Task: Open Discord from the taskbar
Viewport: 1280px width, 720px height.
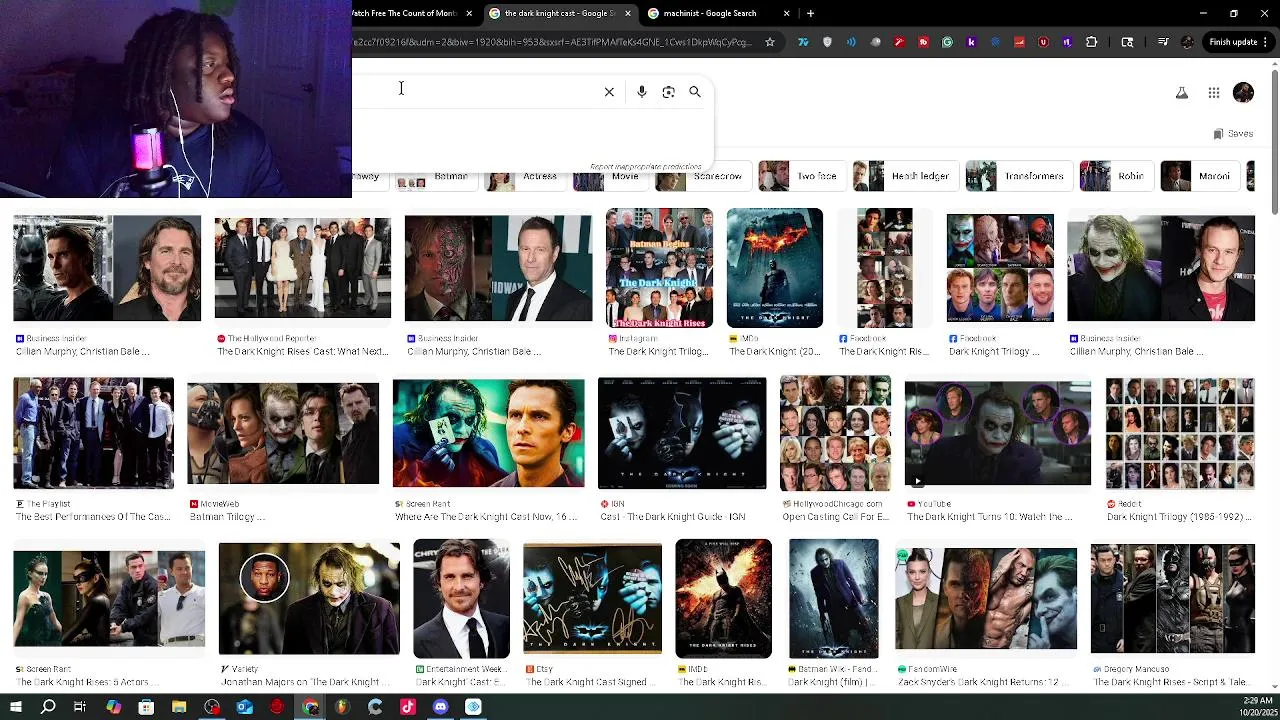Action: 441,707
